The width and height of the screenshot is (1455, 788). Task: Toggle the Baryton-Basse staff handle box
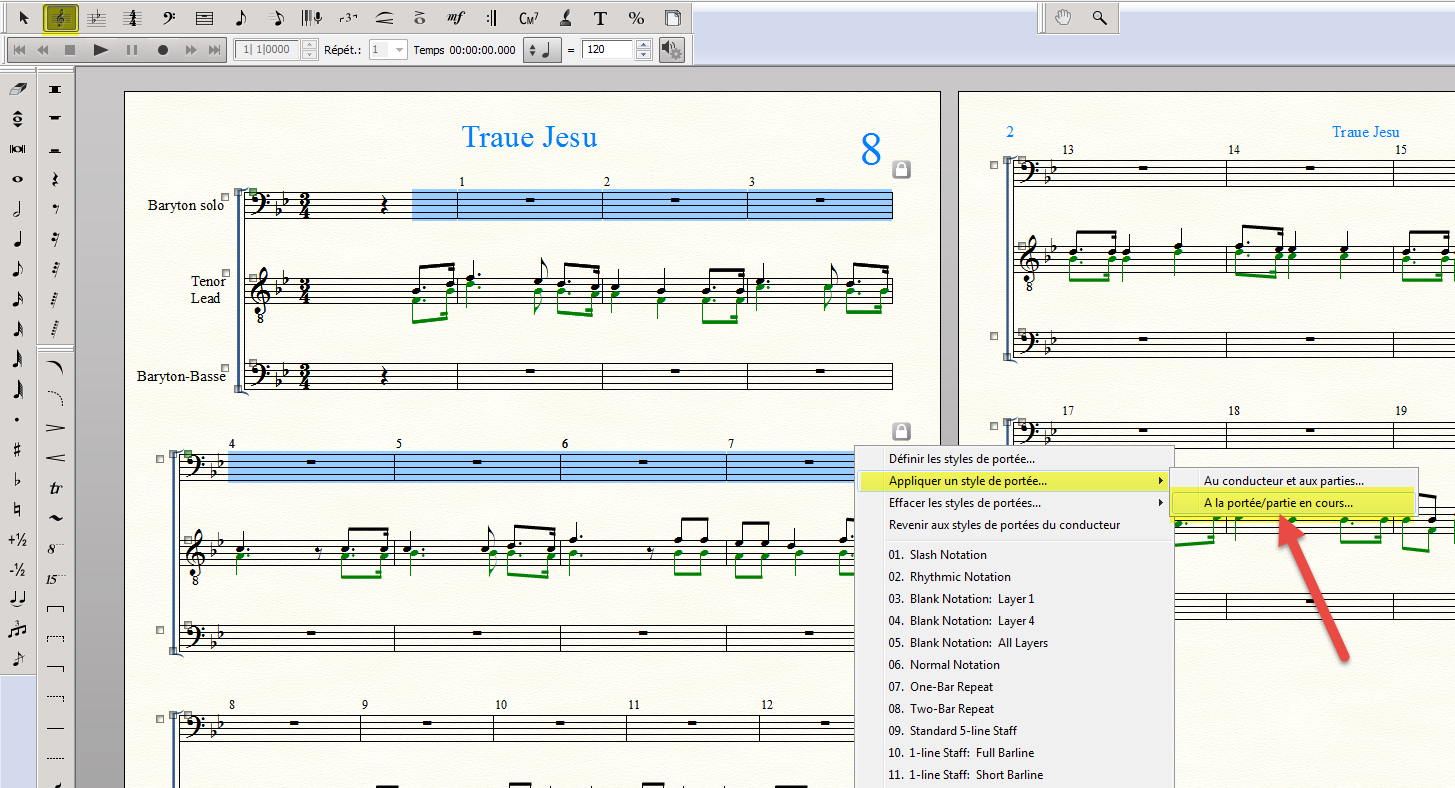click(x=225, y=368)
